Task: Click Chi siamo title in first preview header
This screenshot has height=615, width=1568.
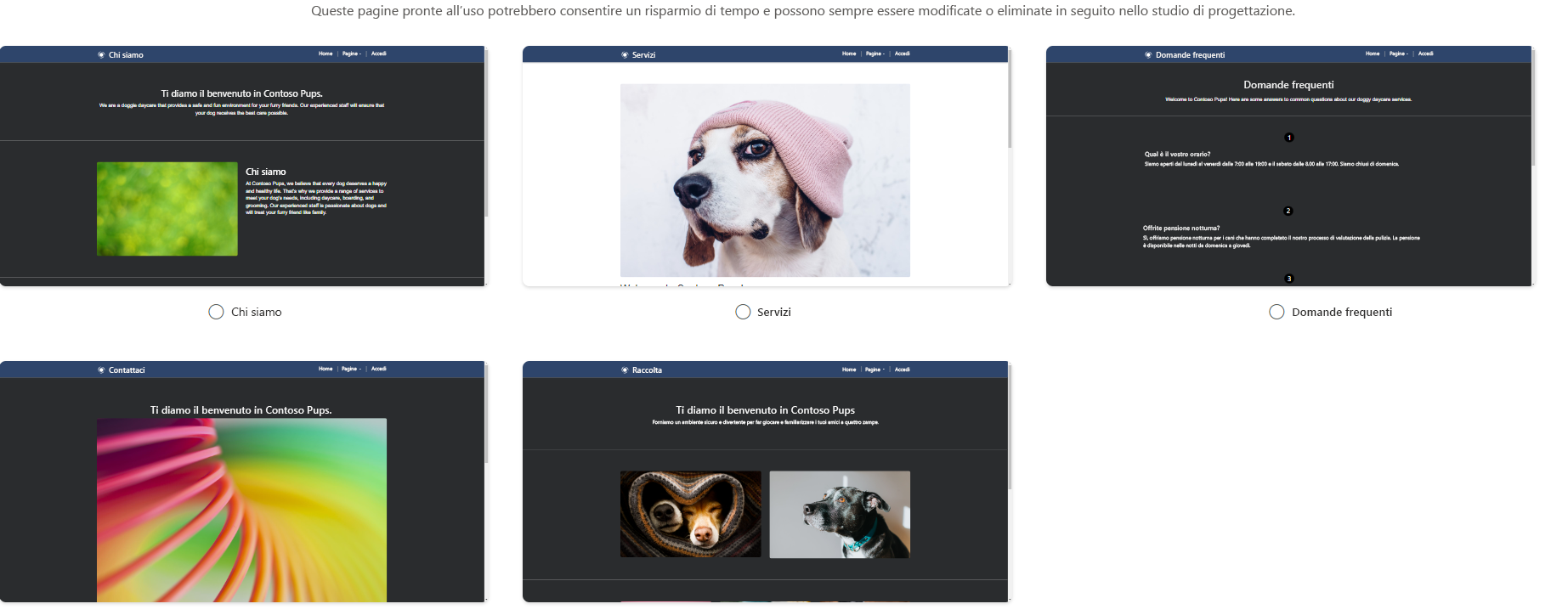Action: 126,54
